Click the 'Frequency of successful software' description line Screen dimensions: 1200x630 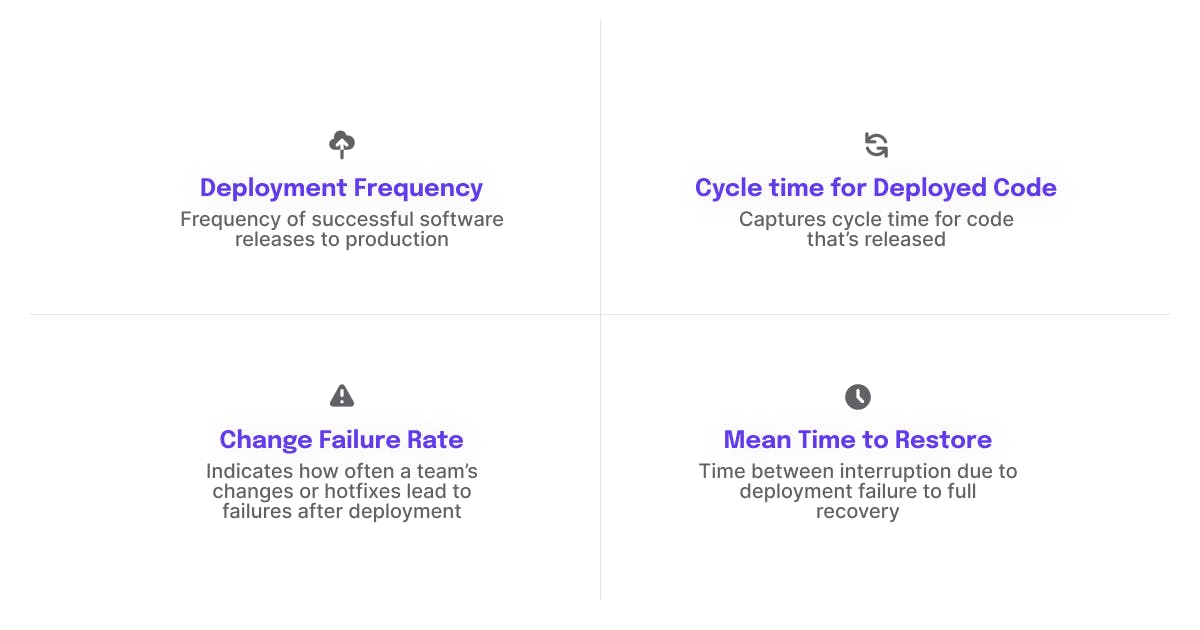click(341, 219)
